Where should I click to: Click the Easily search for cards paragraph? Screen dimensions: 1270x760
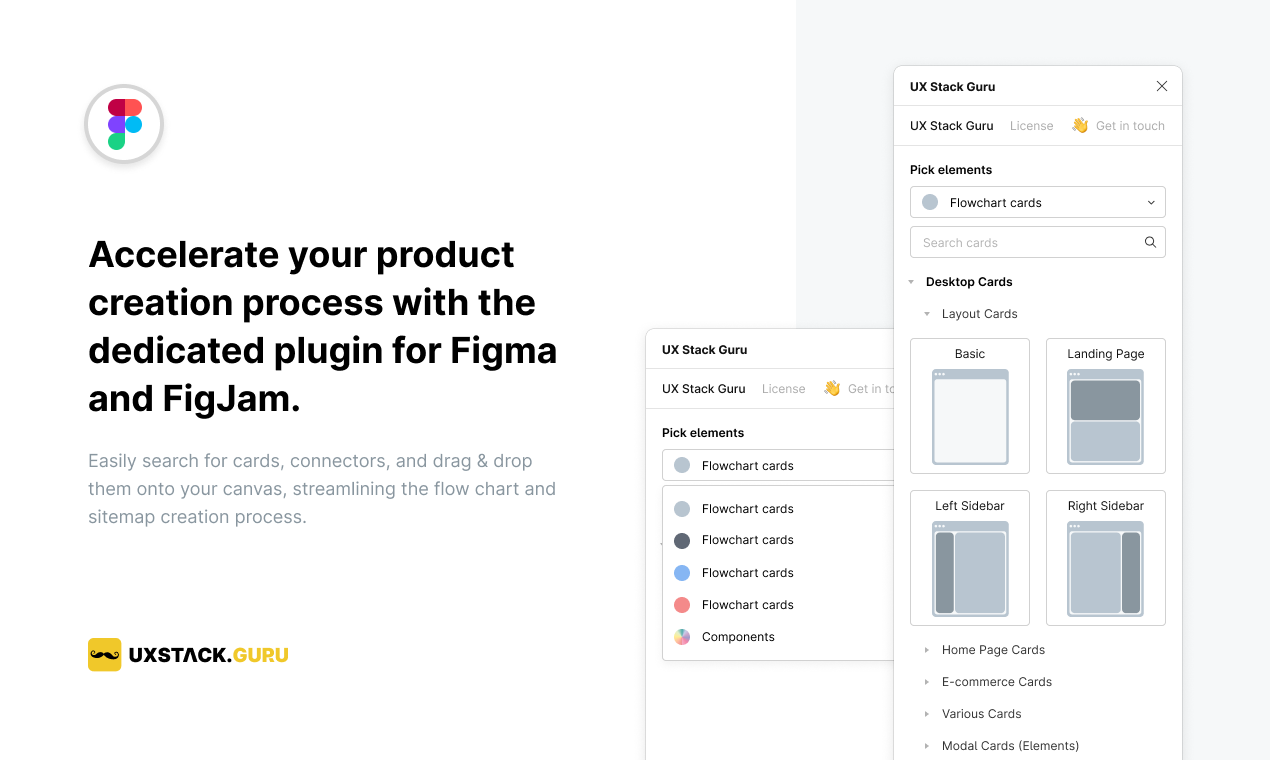coord(322,489)
